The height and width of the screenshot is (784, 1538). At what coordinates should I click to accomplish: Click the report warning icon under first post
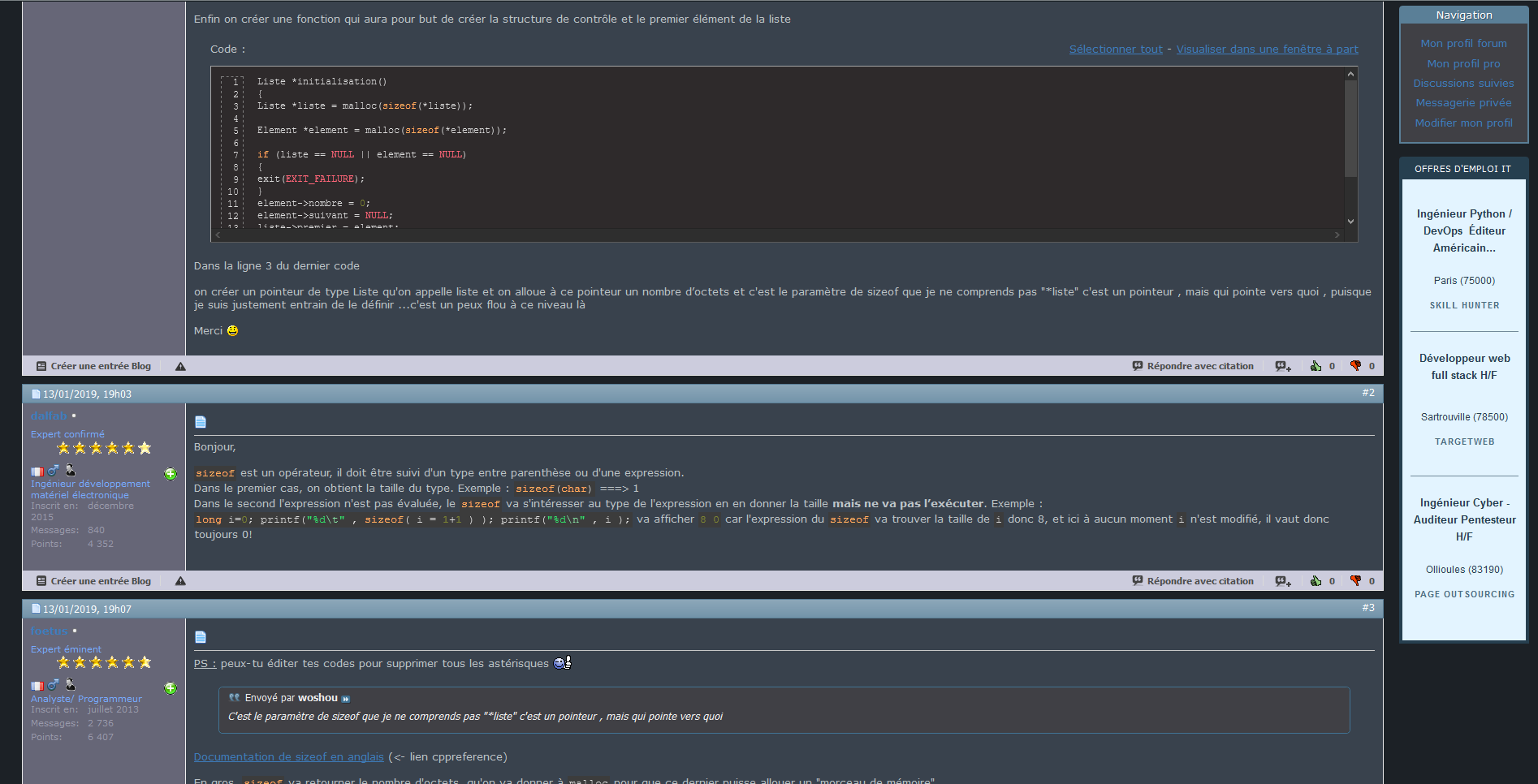tap(180, 366)
